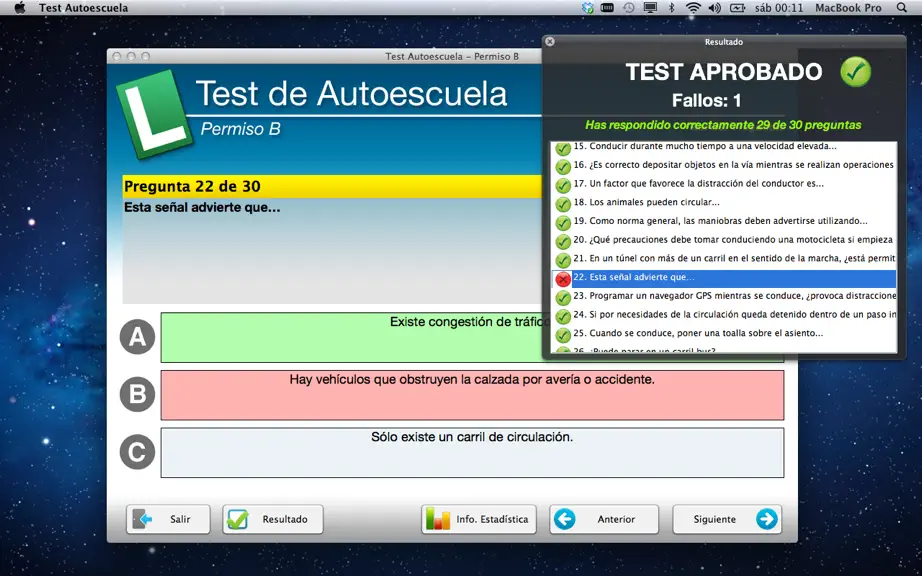
Task: Click answer 'Sólo existe un carril de circulación'
Action: click(x=472, y=453)
